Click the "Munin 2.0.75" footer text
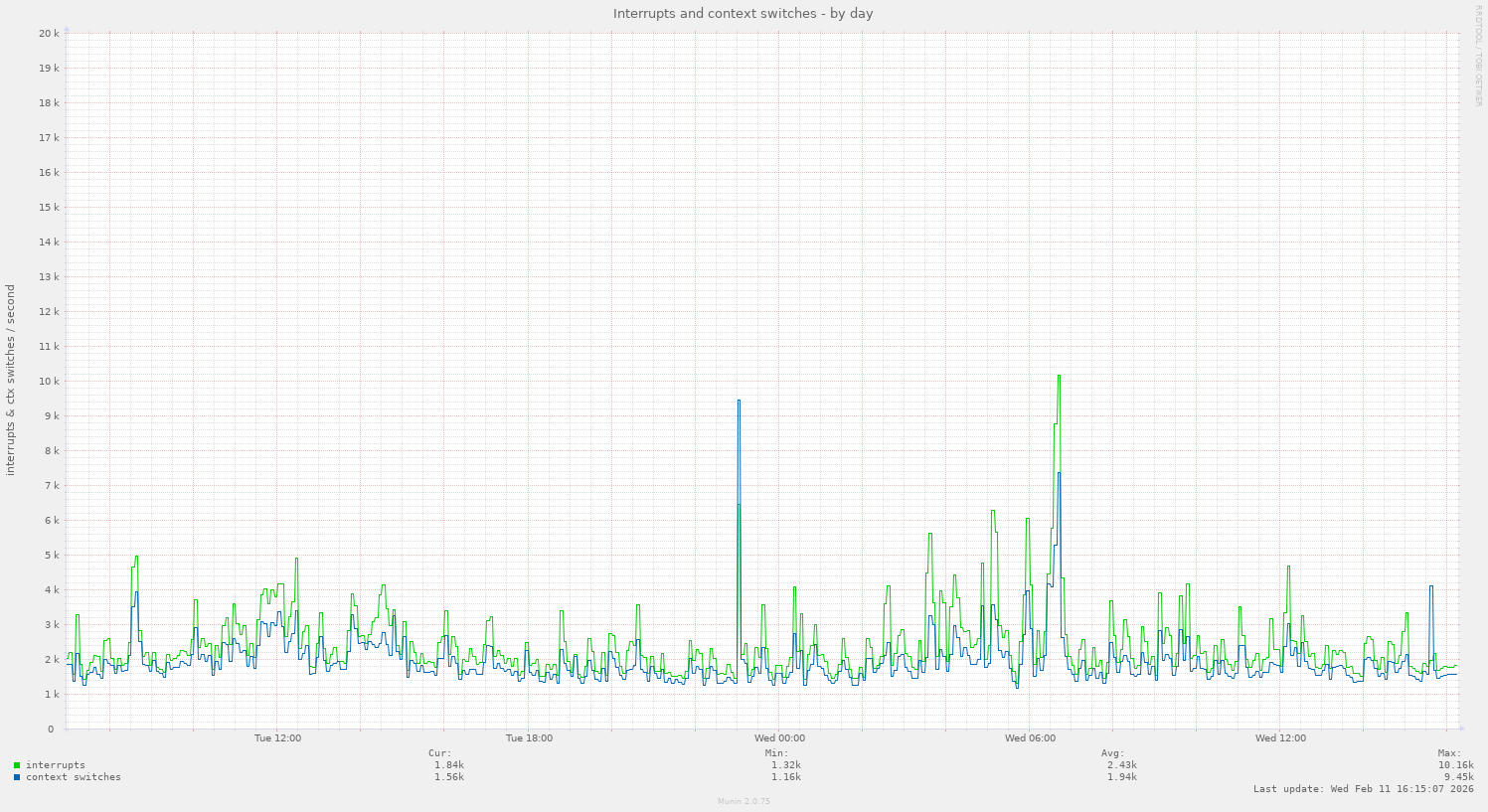 744,801
